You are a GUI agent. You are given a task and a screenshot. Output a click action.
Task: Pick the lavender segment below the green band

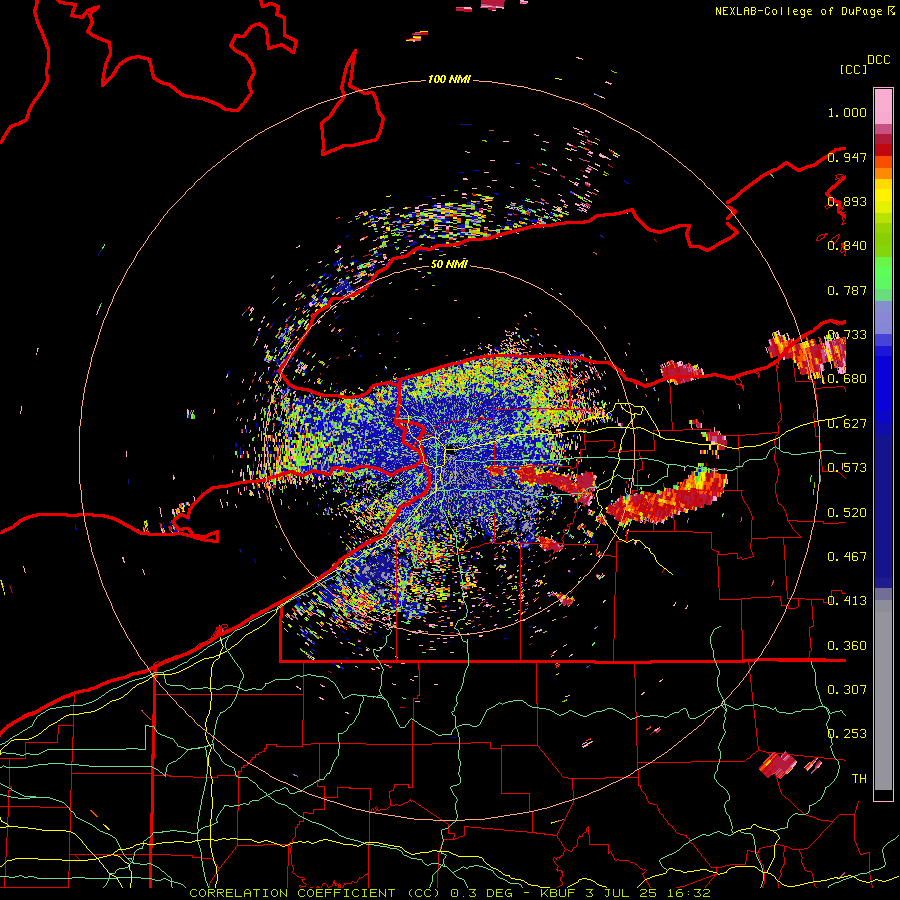883,317
